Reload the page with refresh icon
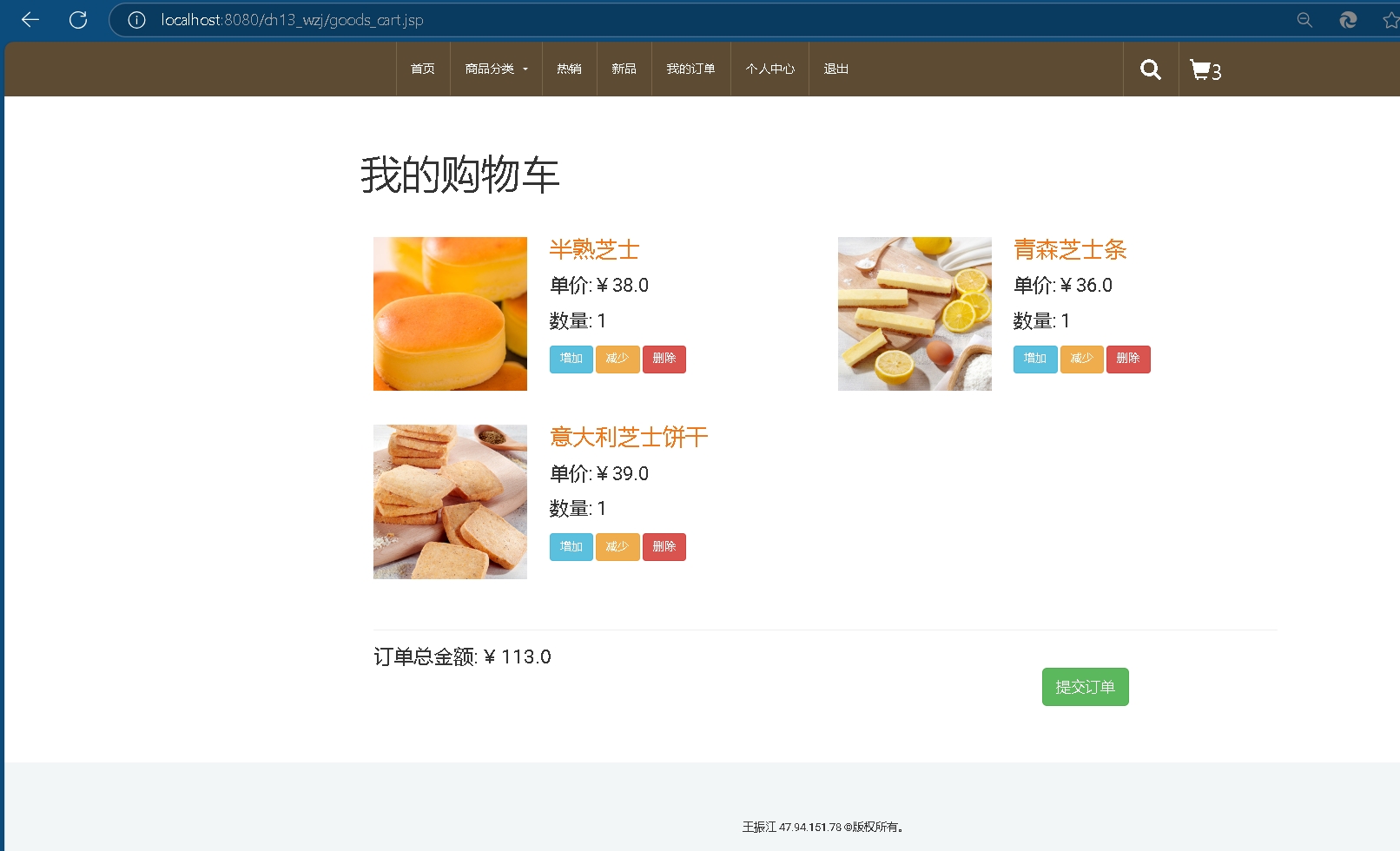The height and width of the screenshot is (851, 1400). (x=78, y=20)
